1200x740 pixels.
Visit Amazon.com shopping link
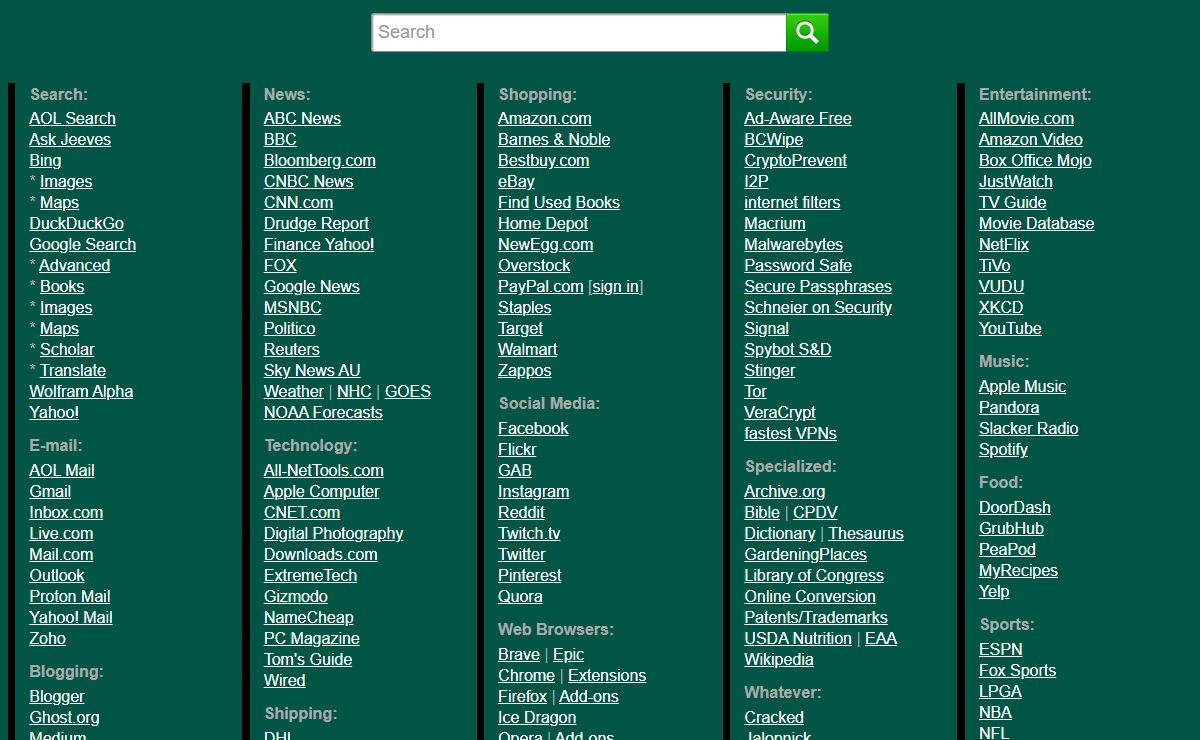pos(545,118)
